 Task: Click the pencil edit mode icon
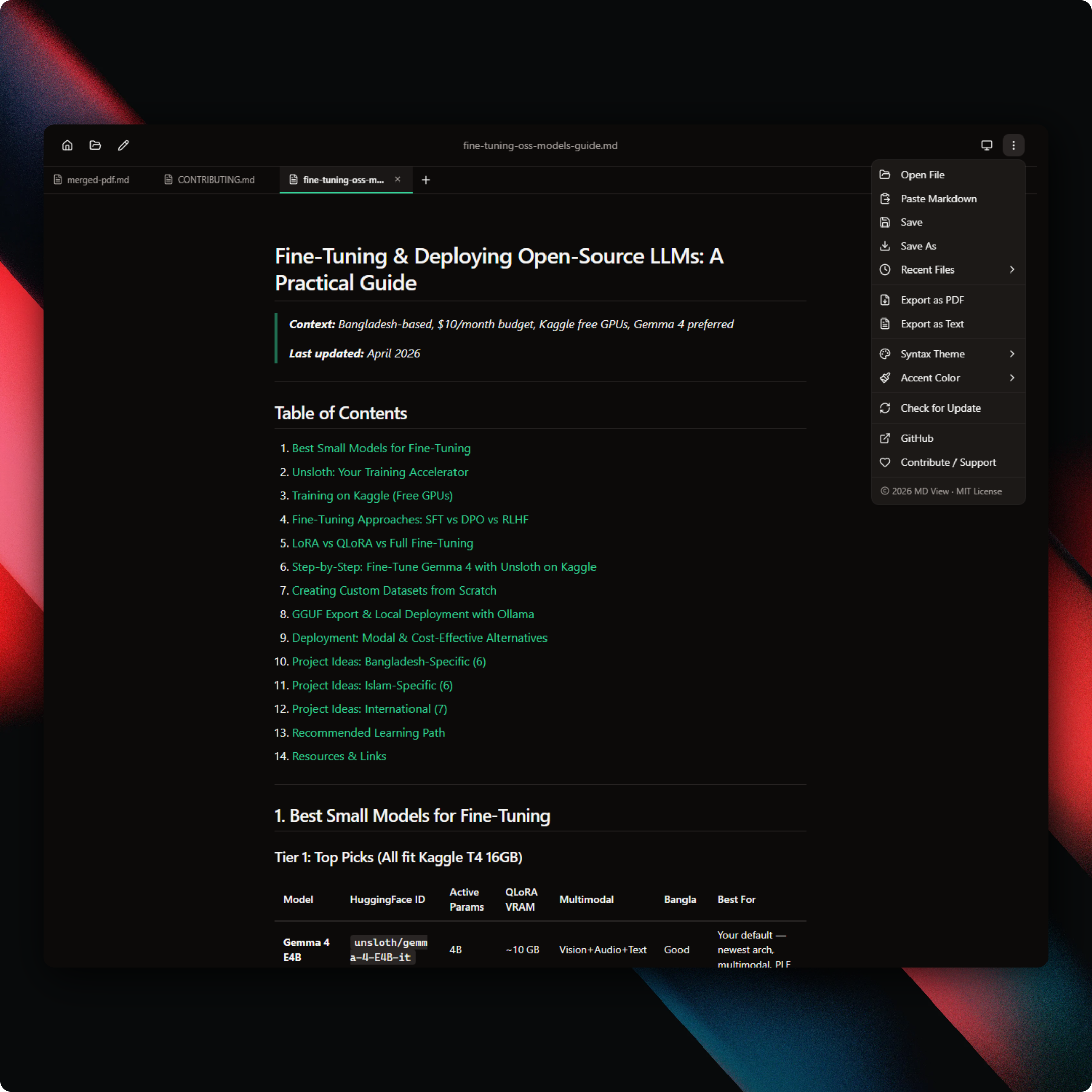(x=123, y=145)
